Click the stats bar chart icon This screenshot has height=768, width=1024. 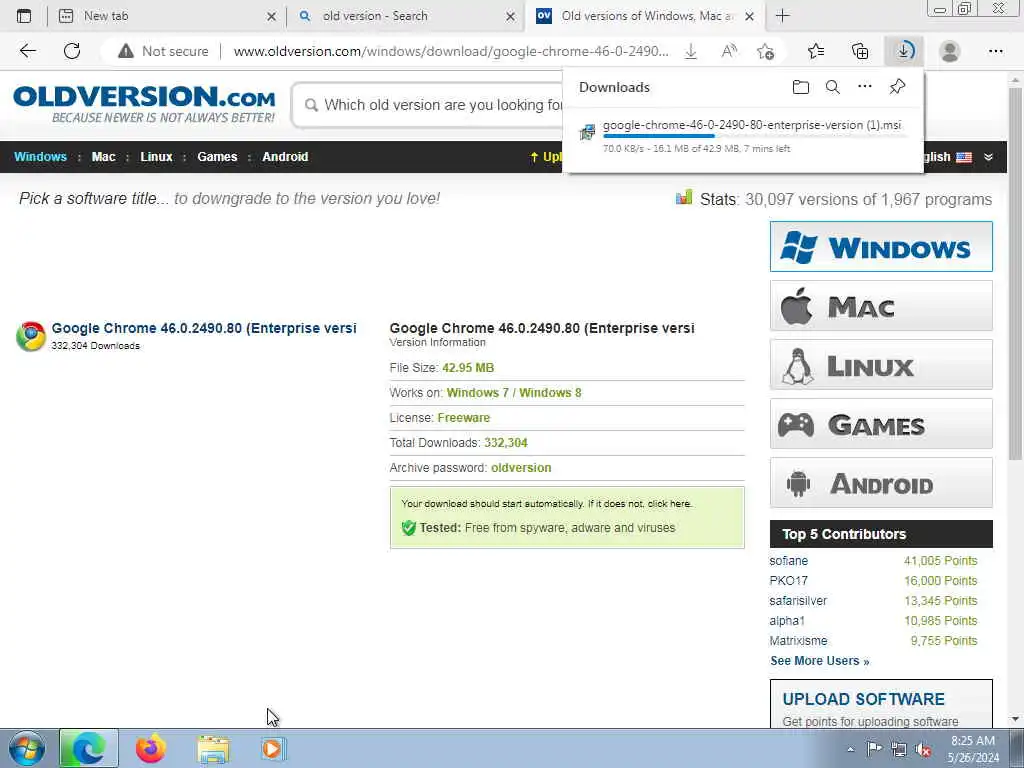click(684, 197)
